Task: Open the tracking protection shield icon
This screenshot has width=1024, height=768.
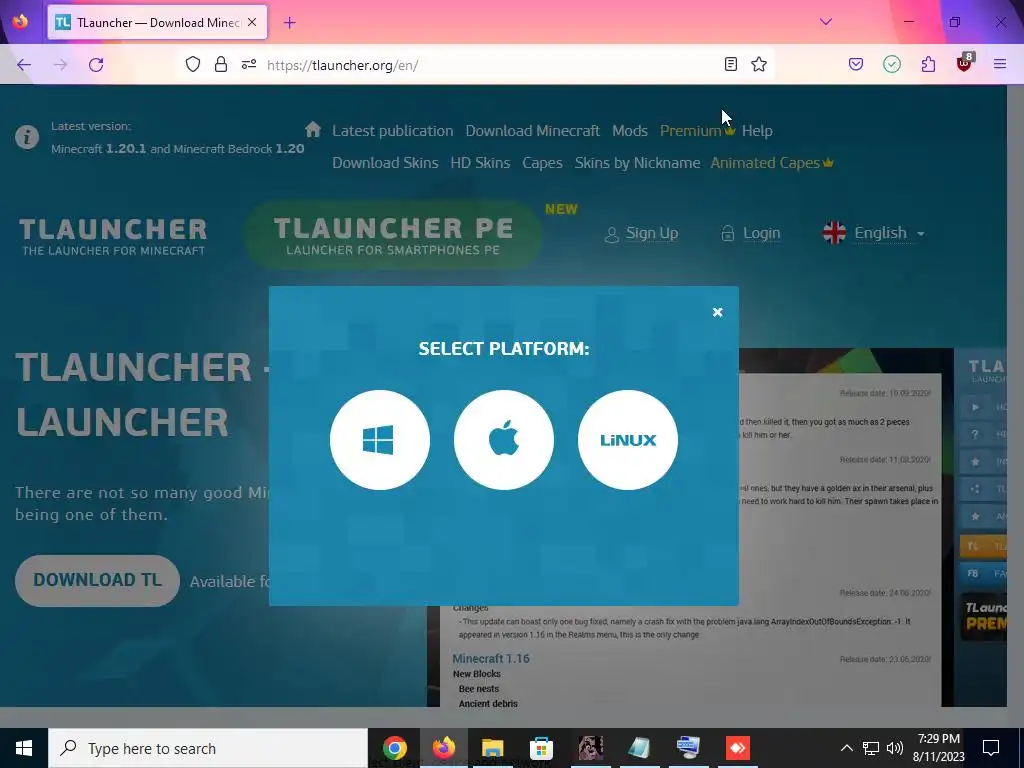Action: pyautogui.click(x=193, y=64)
